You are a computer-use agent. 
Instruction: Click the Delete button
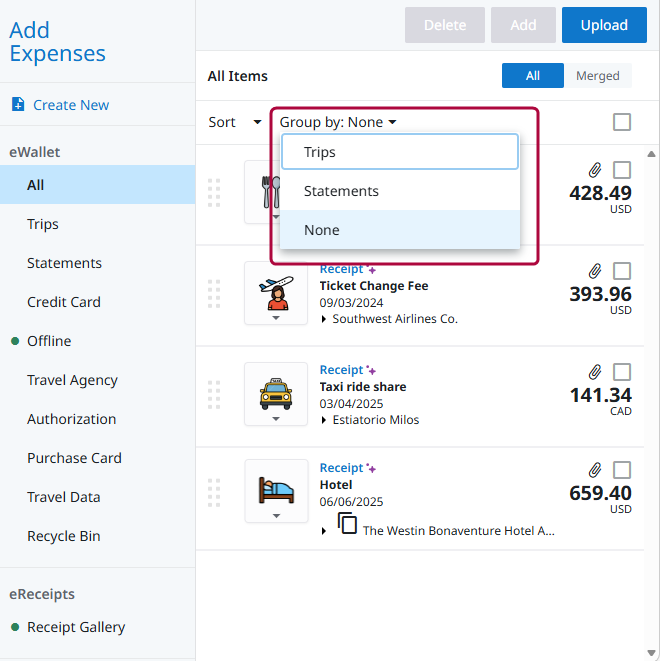click(x=445, y=25)
